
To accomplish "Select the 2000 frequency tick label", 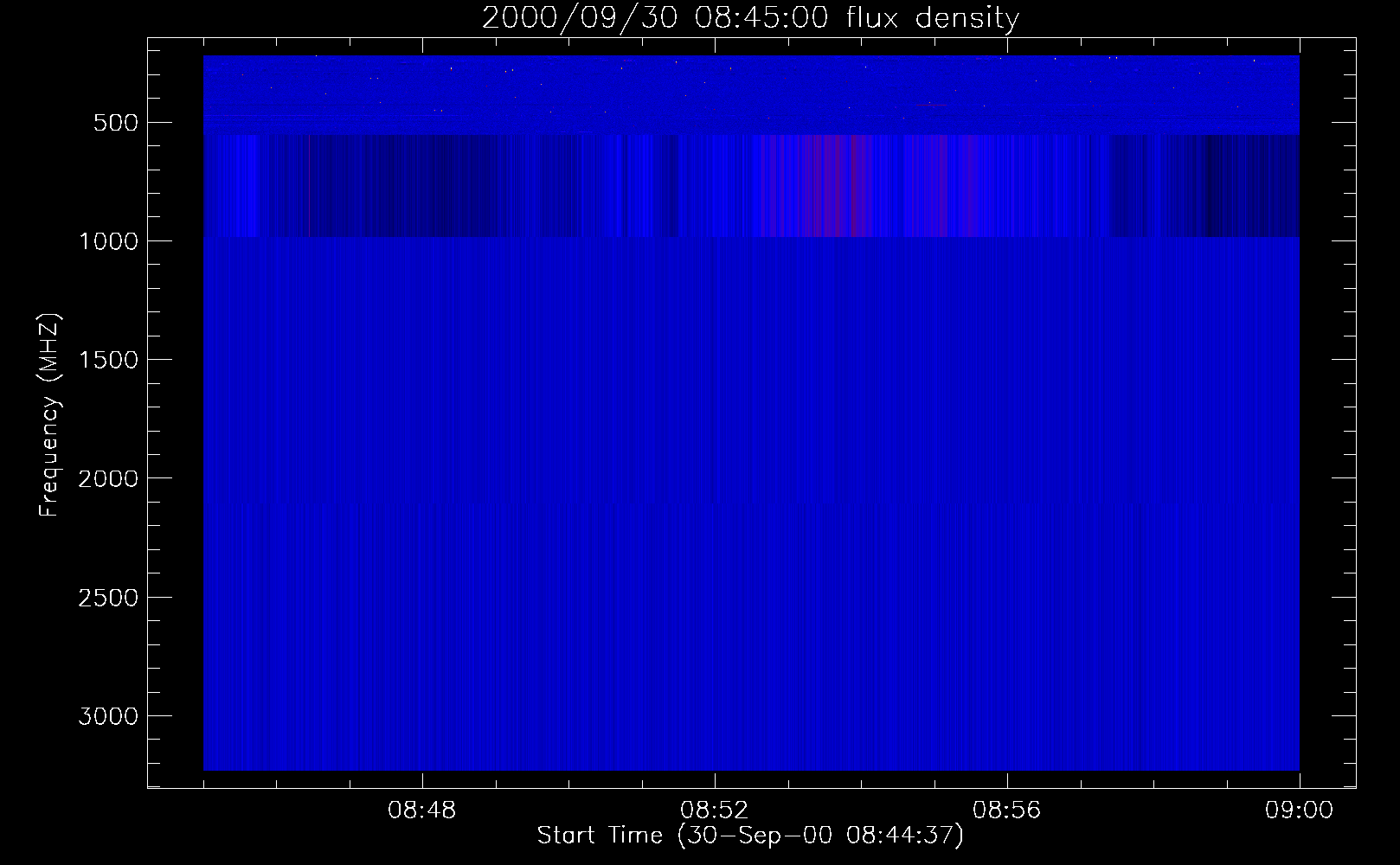I will [108, 478].
